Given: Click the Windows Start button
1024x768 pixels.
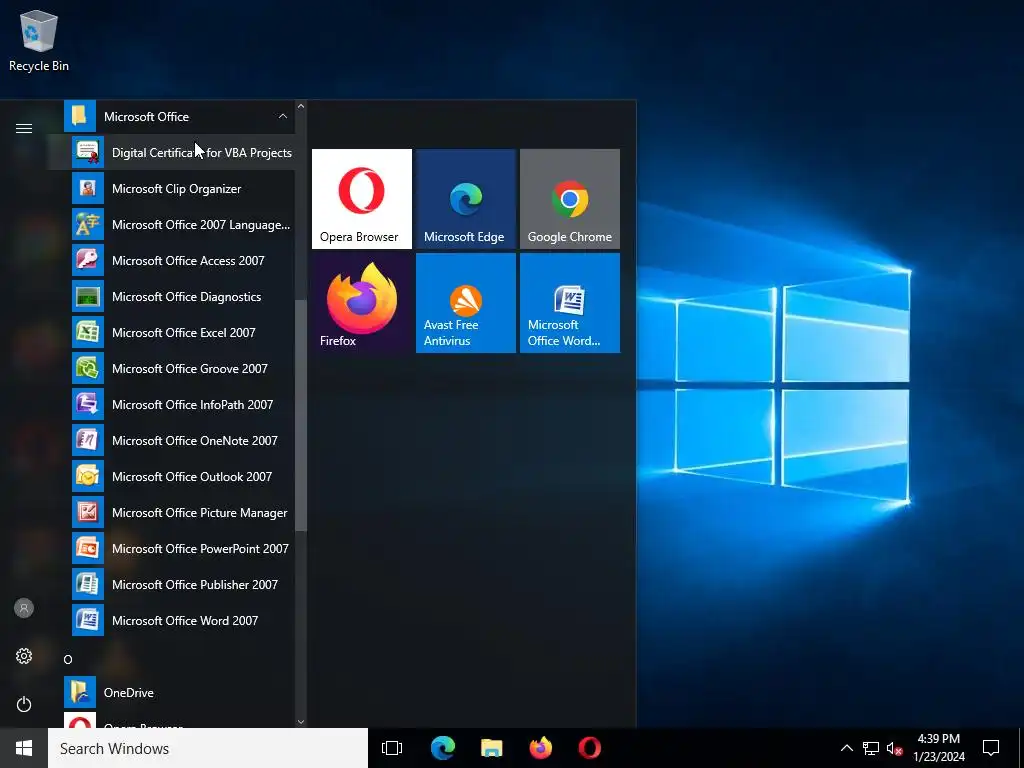Looking at the screenshot, I should 24,748.
